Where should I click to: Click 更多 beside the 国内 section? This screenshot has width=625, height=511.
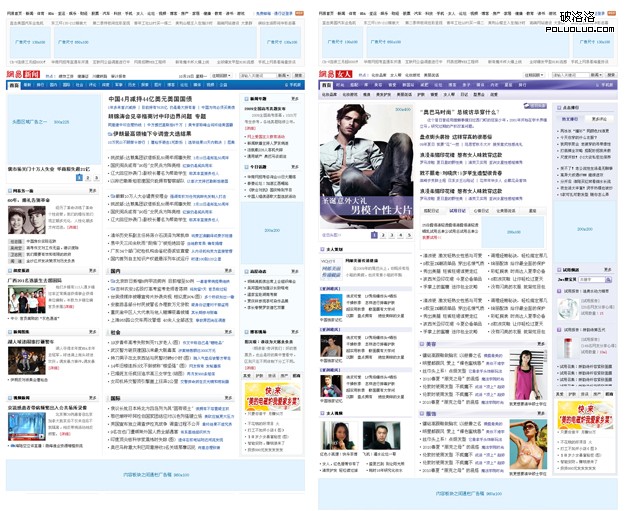coord(228,271)
